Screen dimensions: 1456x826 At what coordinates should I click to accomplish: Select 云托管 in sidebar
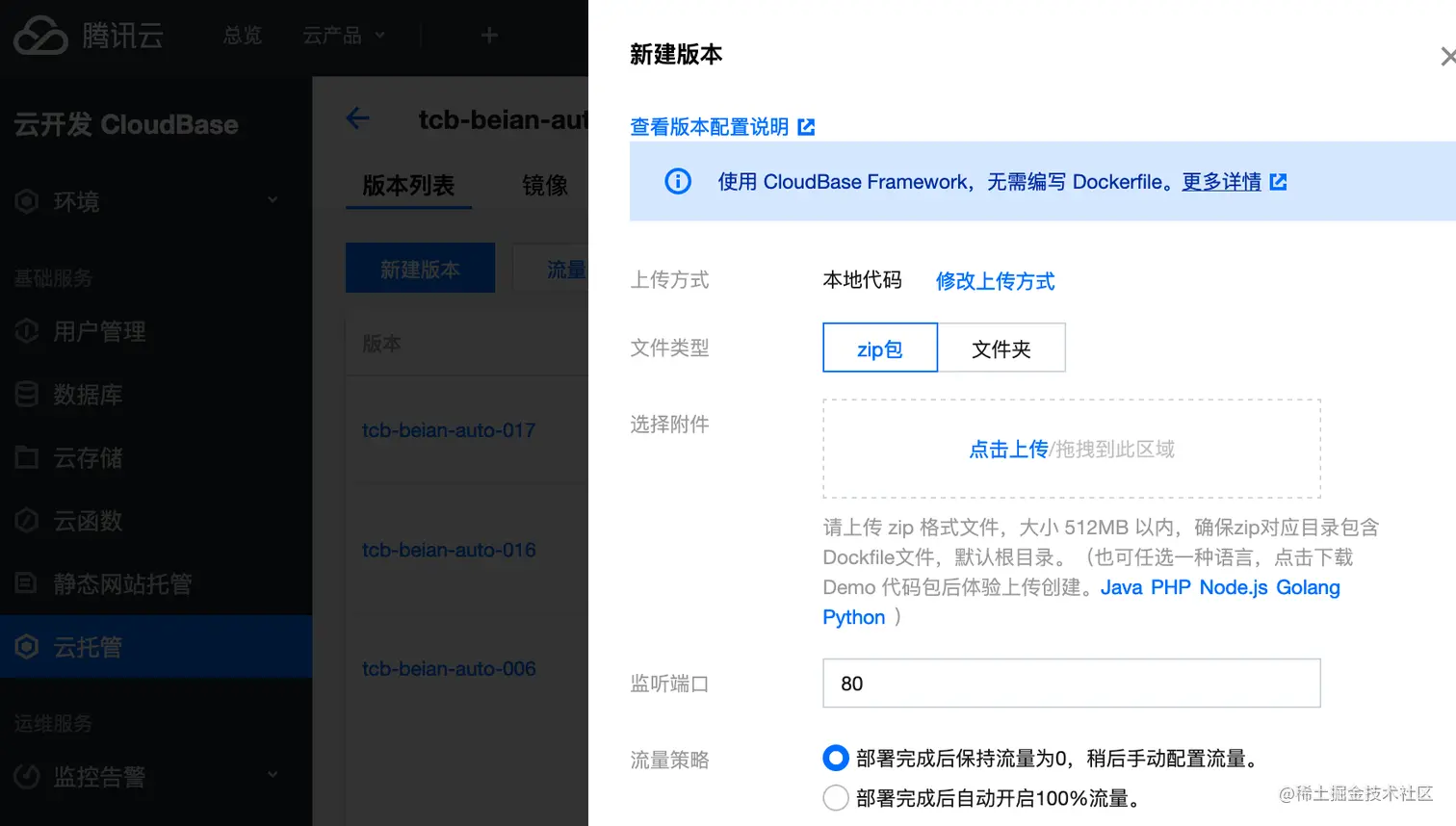[156, 647]
